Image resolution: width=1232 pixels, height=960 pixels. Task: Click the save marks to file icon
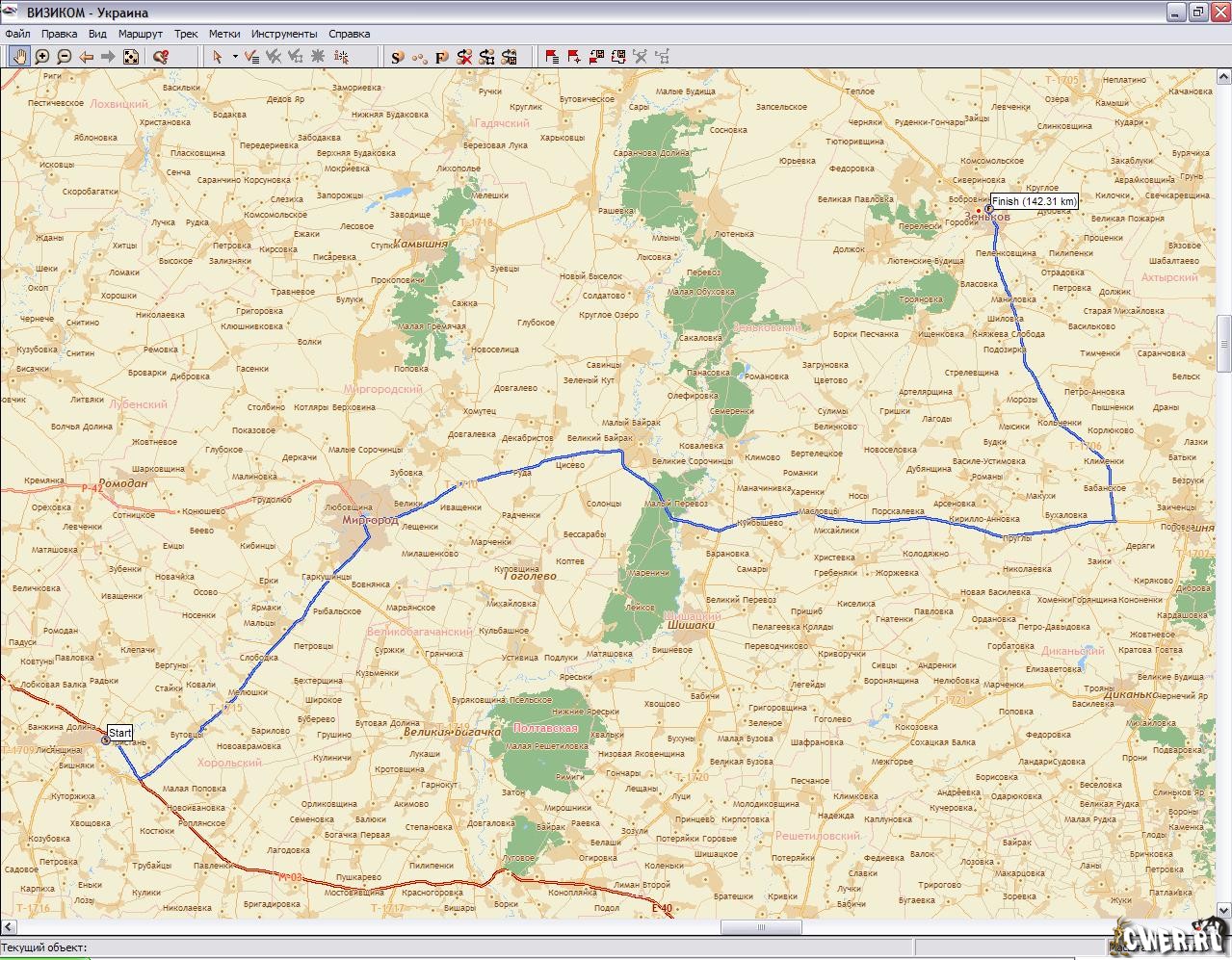[618, 57]
